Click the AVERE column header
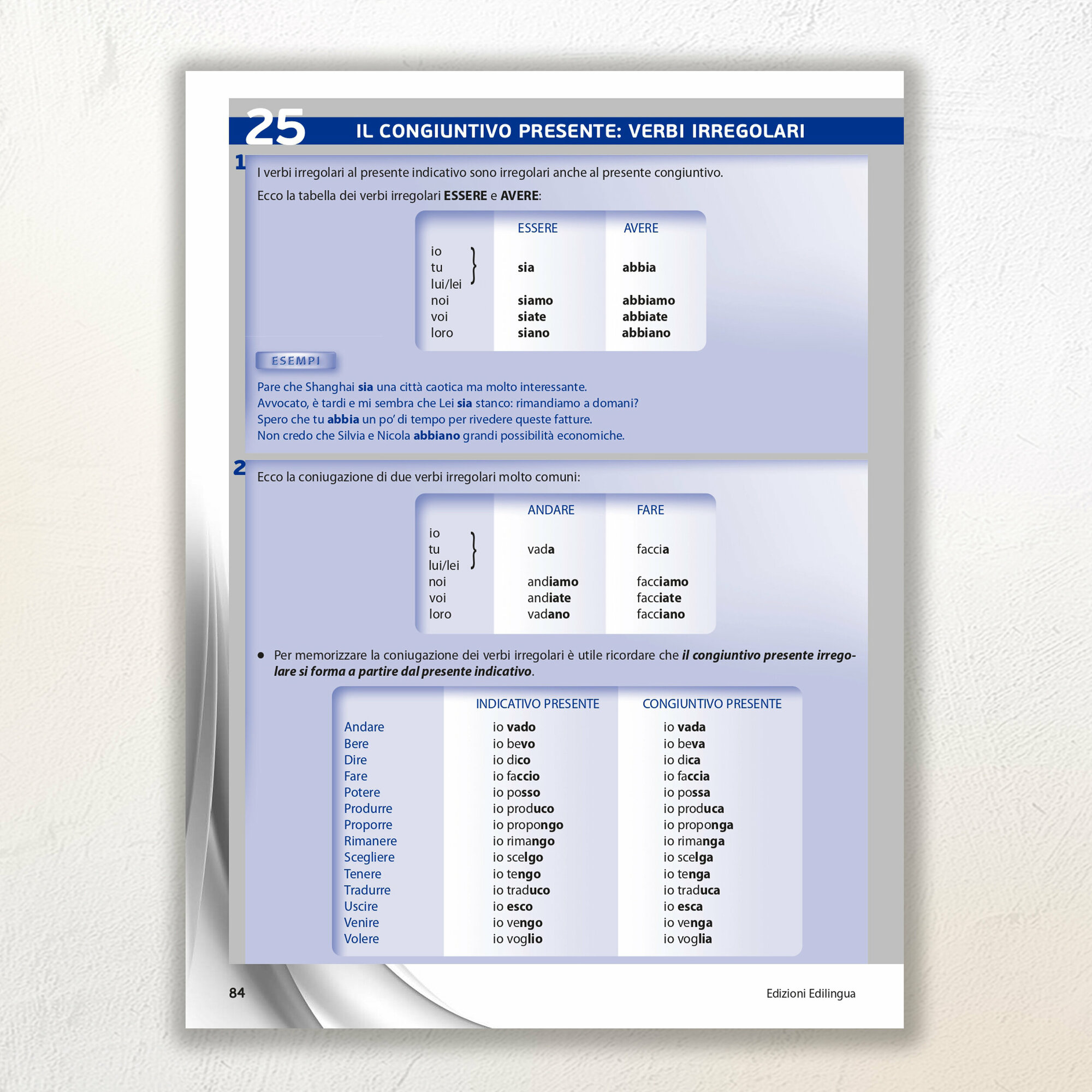 click(x=640, y=228)
